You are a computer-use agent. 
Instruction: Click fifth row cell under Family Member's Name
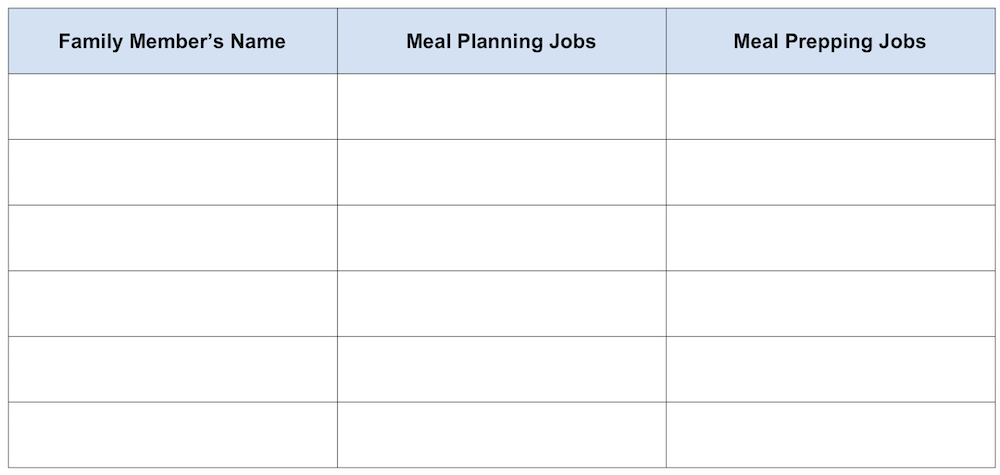coord(172,369)
